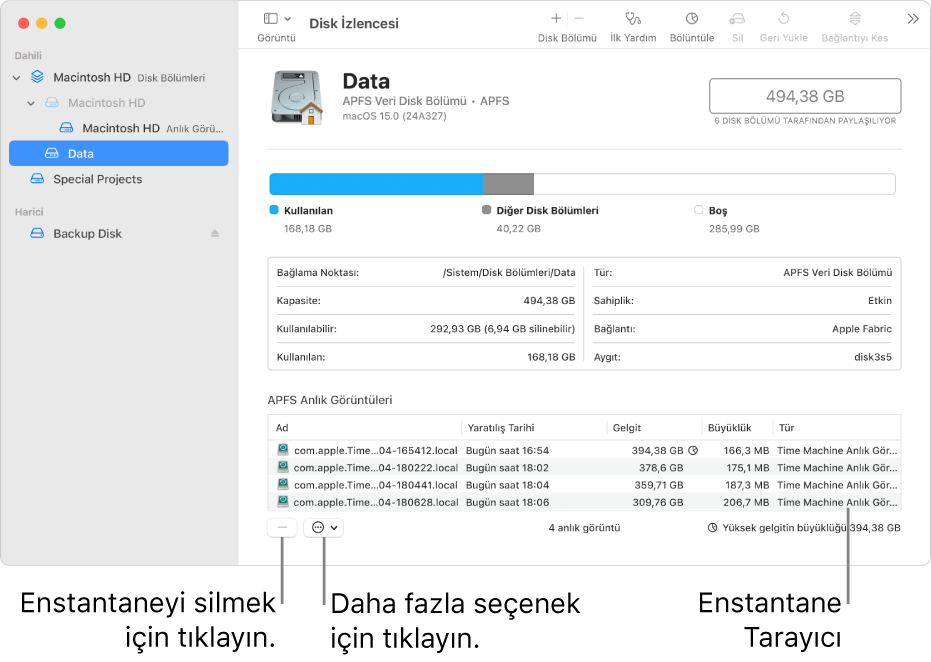Click the Bağlantıyı Kes unmount icon
This screenshot has width=931, height=662.
click(x=854, y=18)
